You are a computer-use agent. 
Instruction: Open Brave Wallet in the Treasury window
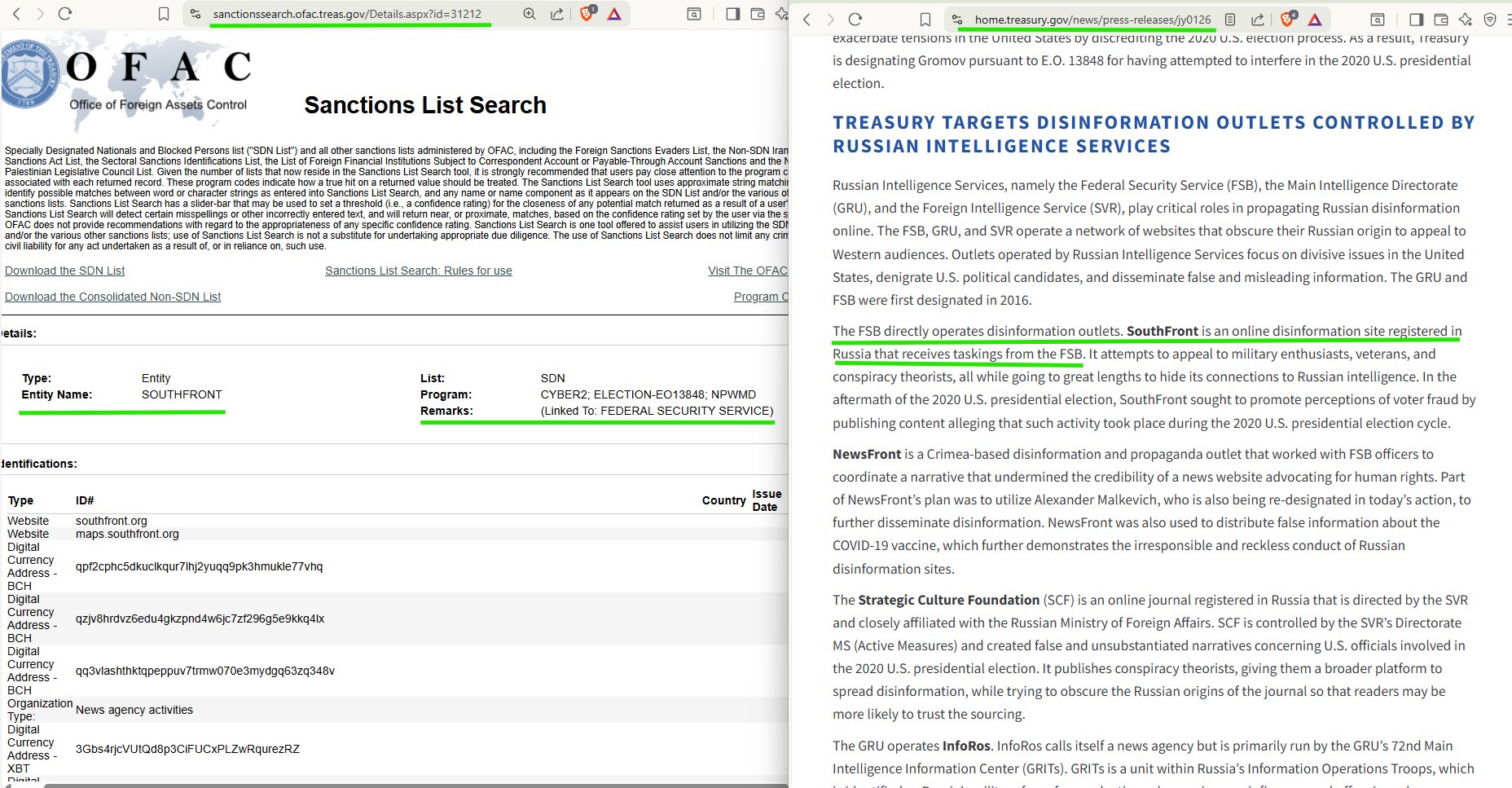click(1440, 20)
